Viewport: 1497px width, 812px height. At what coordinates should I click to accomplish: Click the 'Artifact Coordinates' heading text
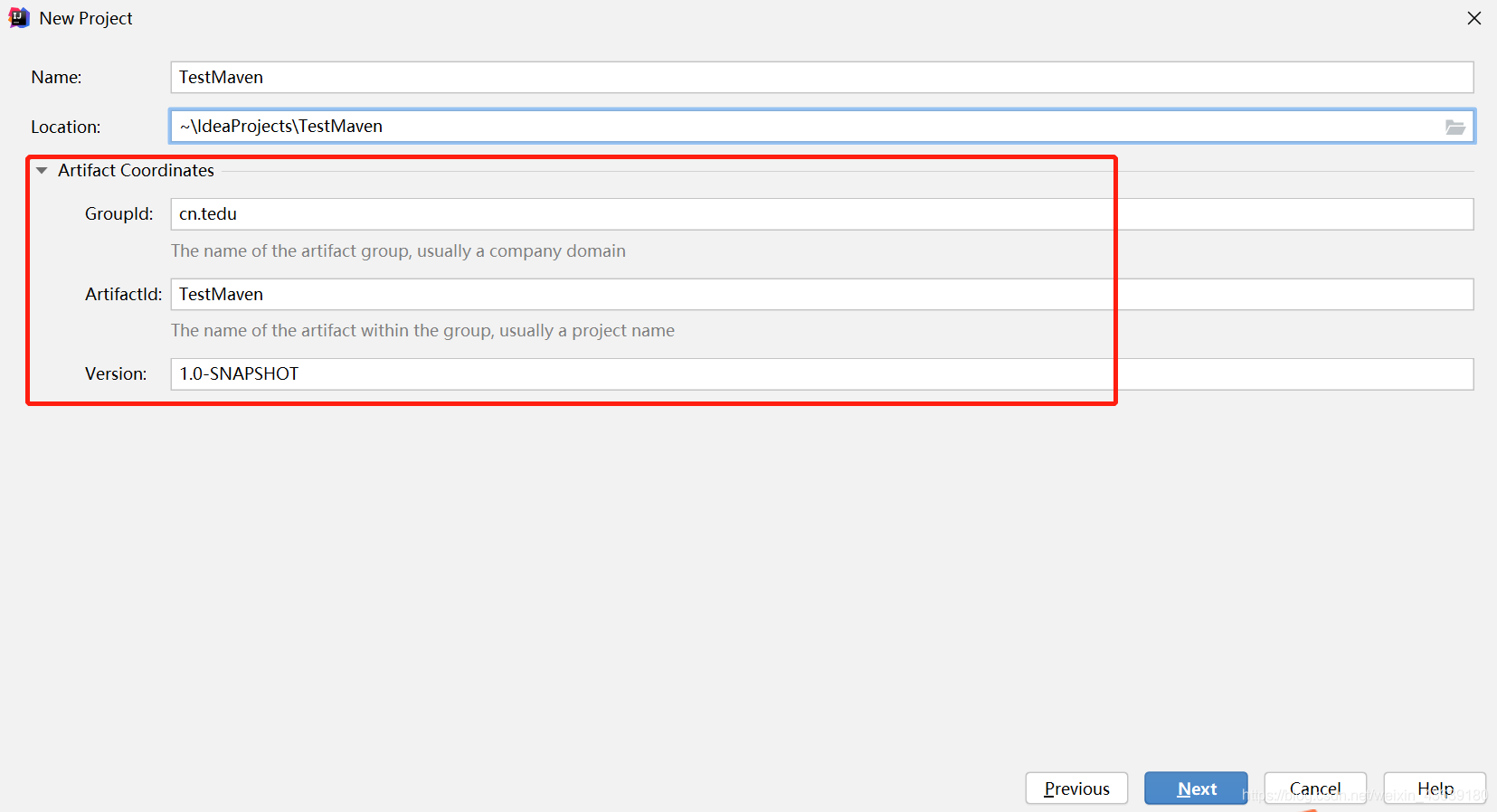tap(136, 170)
